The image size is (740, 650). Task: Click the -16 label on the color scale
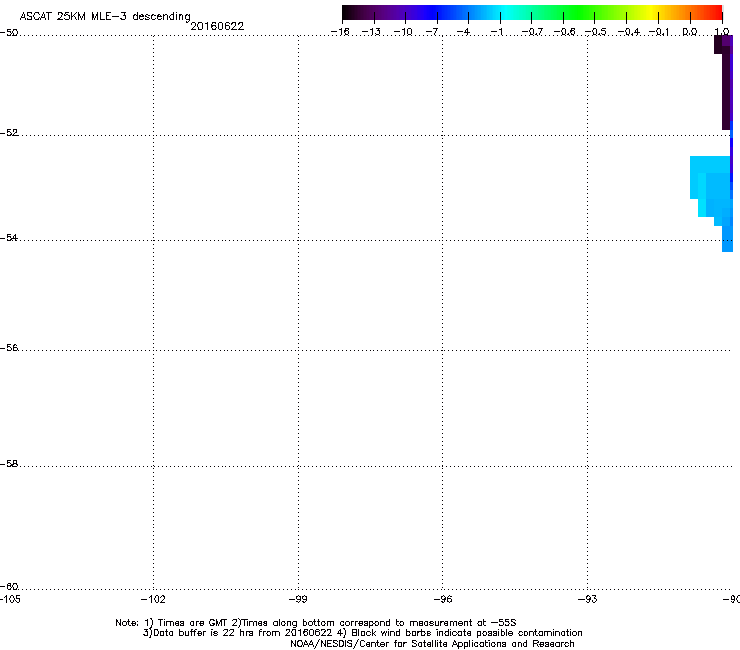pyautogui.click(x=340, y=32)
